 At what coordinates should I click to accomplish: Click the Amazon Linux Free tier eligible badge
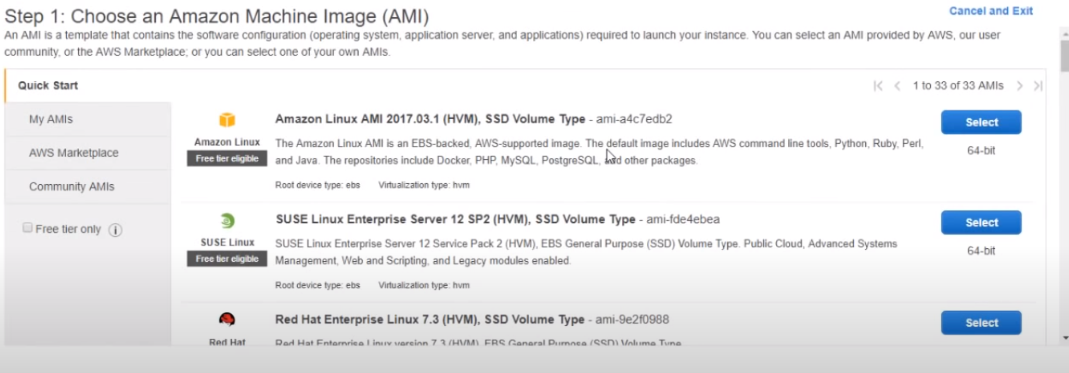coord(227,158)
